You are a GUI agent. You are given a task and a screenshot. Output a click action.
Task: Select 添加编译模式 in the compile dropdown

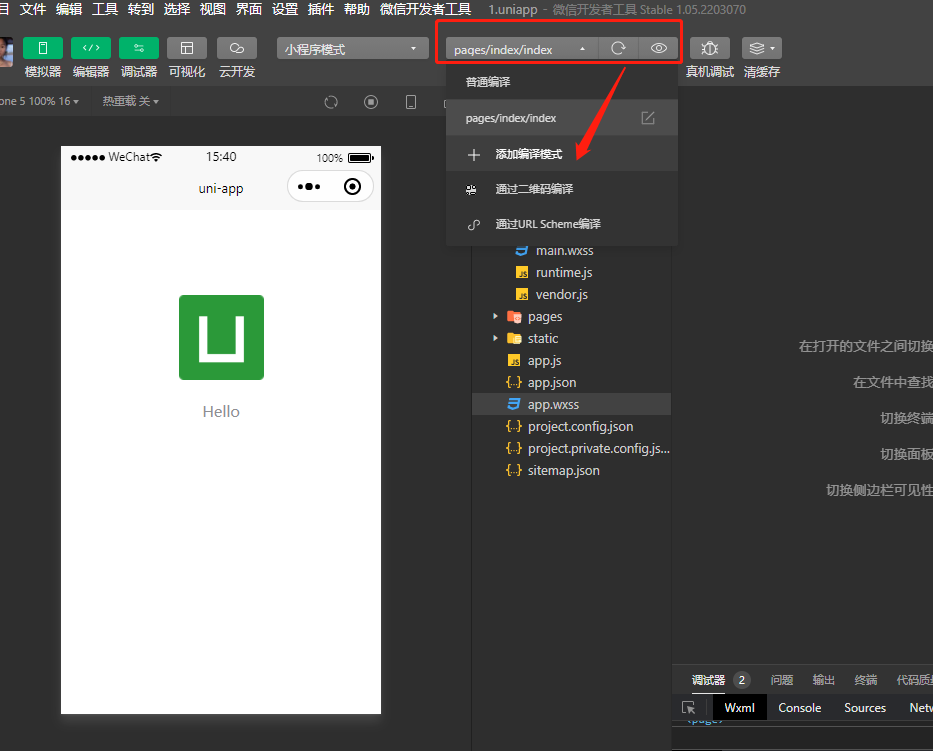pyautogui.click(x=545, y=154)
